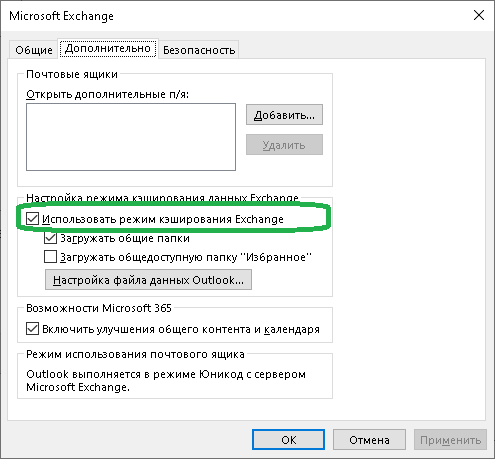Focus the additional mailboxes list box

click(x=131, y=137)
